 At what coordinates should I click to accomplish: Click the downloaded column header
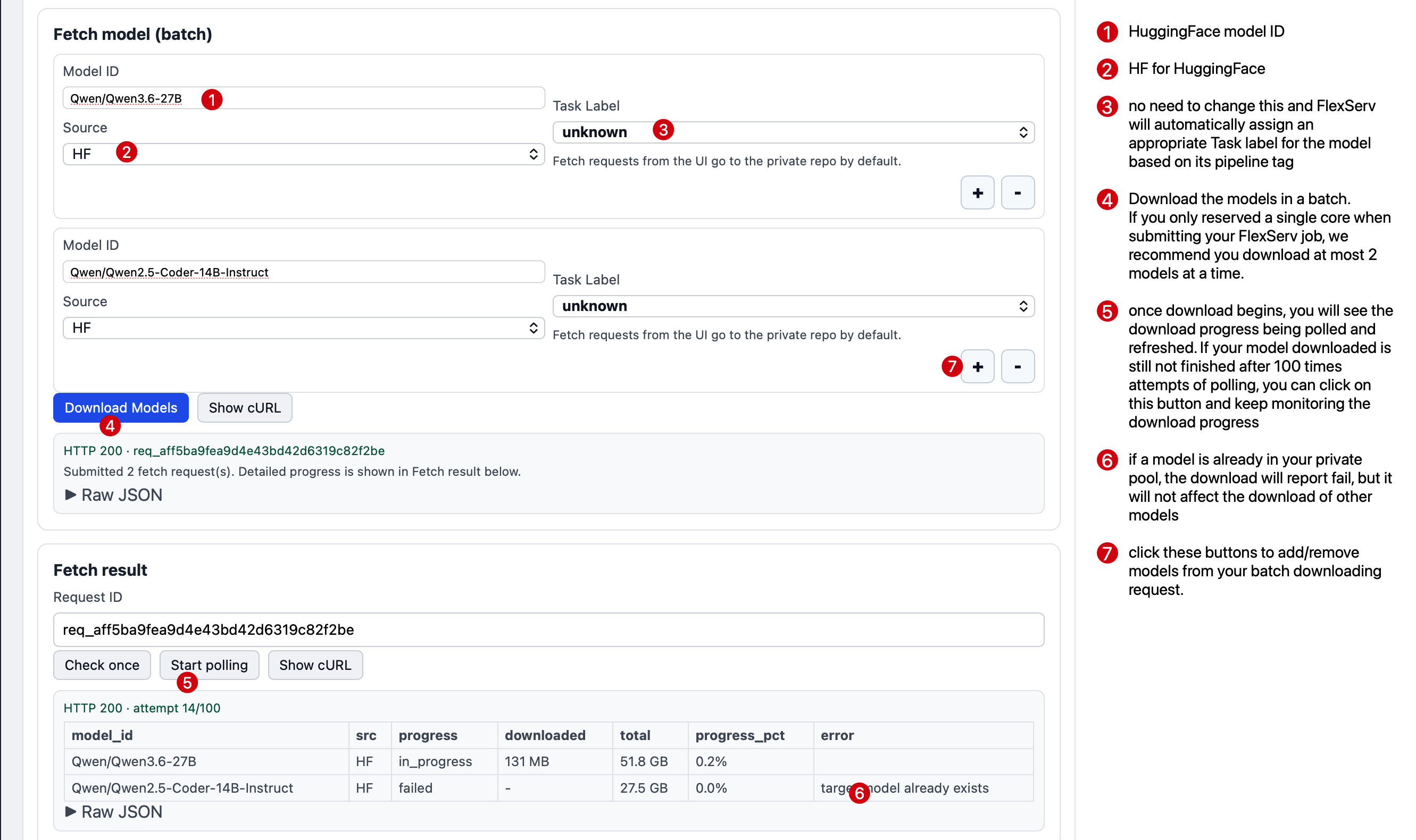pos(555,735)
